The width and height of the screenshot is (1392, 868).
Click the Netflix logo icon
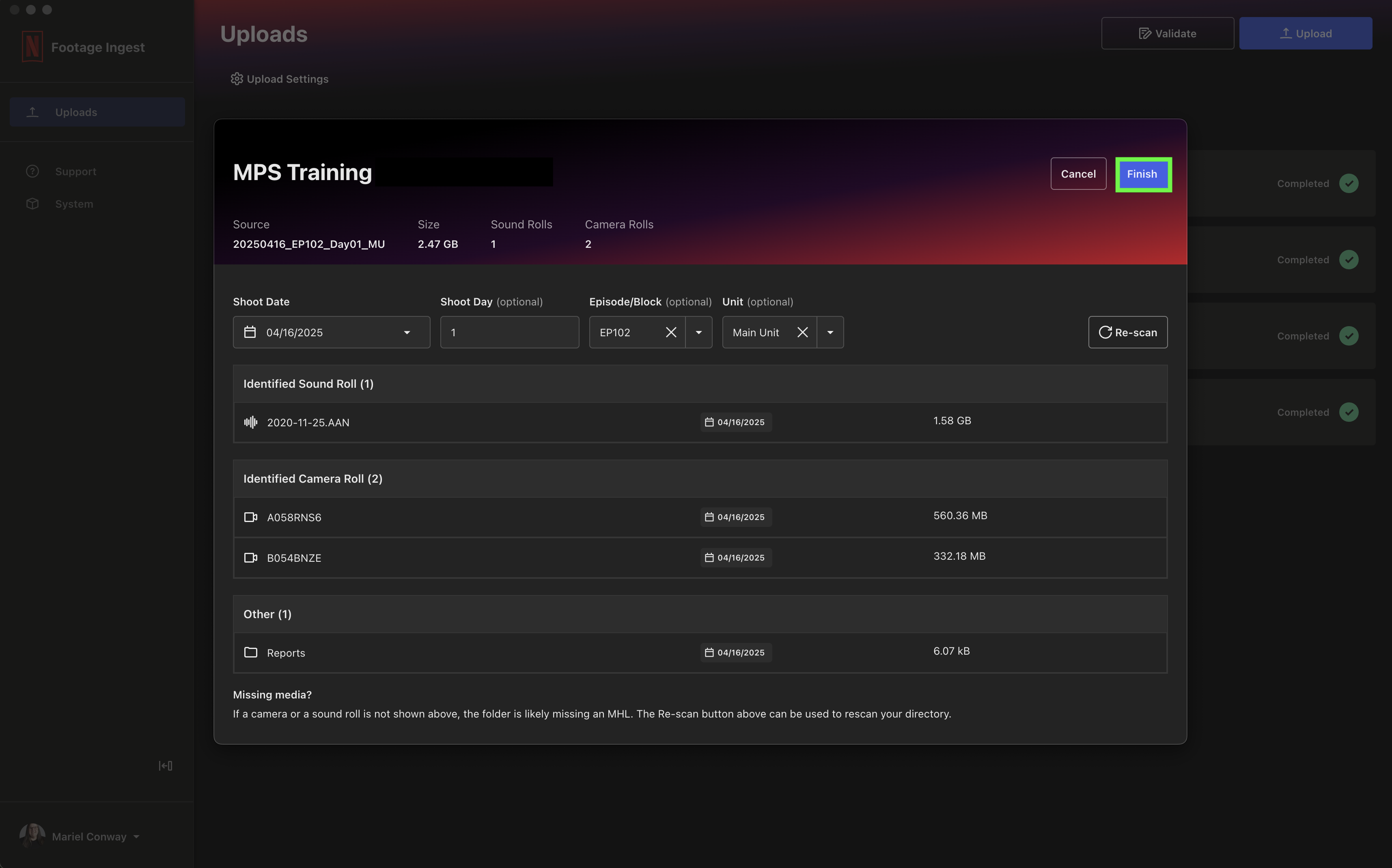point(32,47)
